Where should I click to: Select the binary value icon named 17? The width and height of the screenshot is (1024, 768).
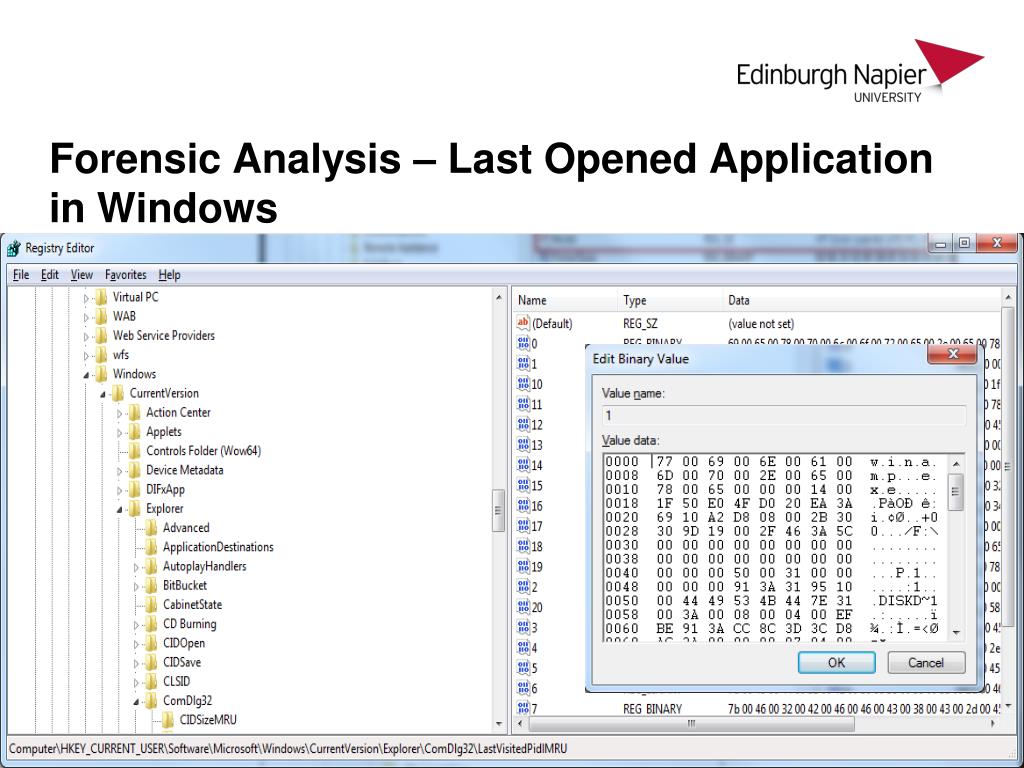(x=523, y=526)
